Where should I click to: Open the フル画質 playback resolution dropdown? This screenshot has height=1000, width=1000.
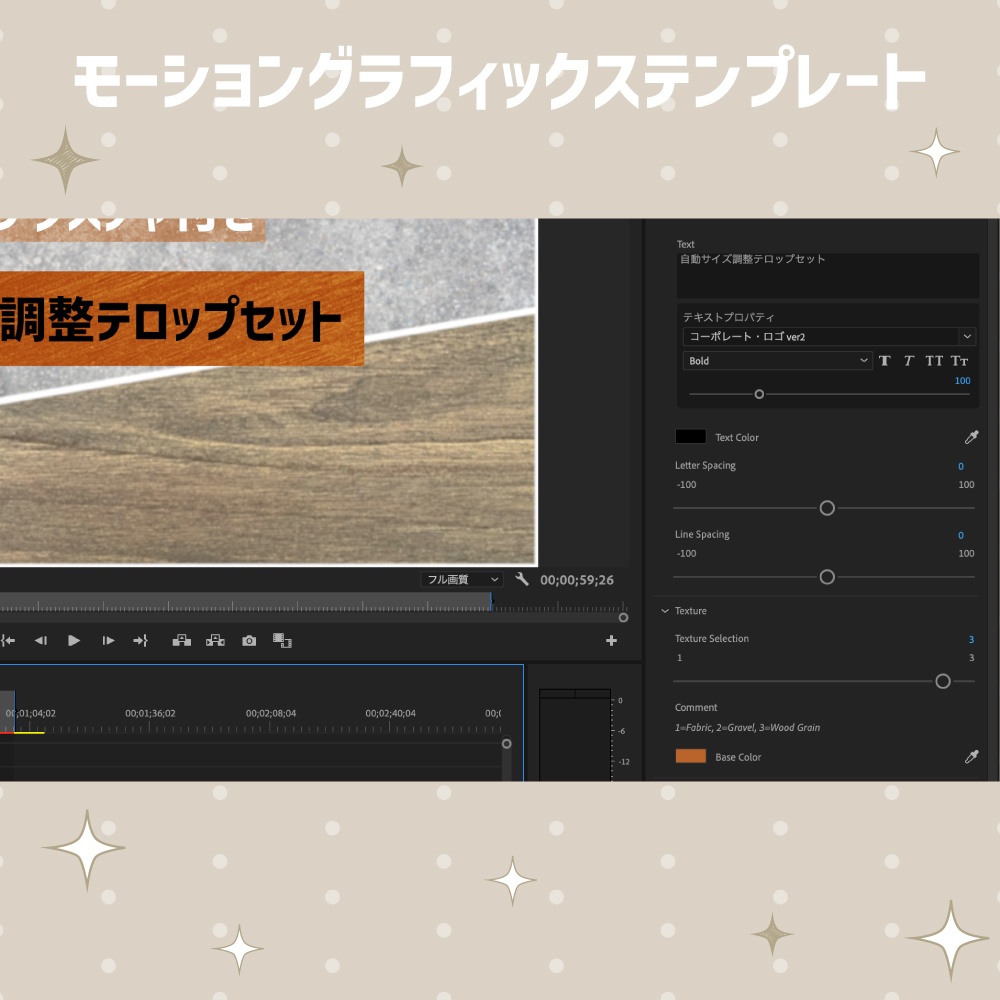coord(461,579)
